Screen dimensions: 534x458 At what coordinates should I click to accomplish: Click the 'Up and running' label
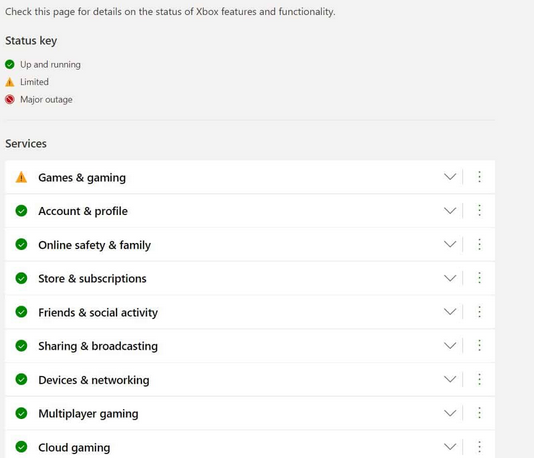click(x=50, y=64)
